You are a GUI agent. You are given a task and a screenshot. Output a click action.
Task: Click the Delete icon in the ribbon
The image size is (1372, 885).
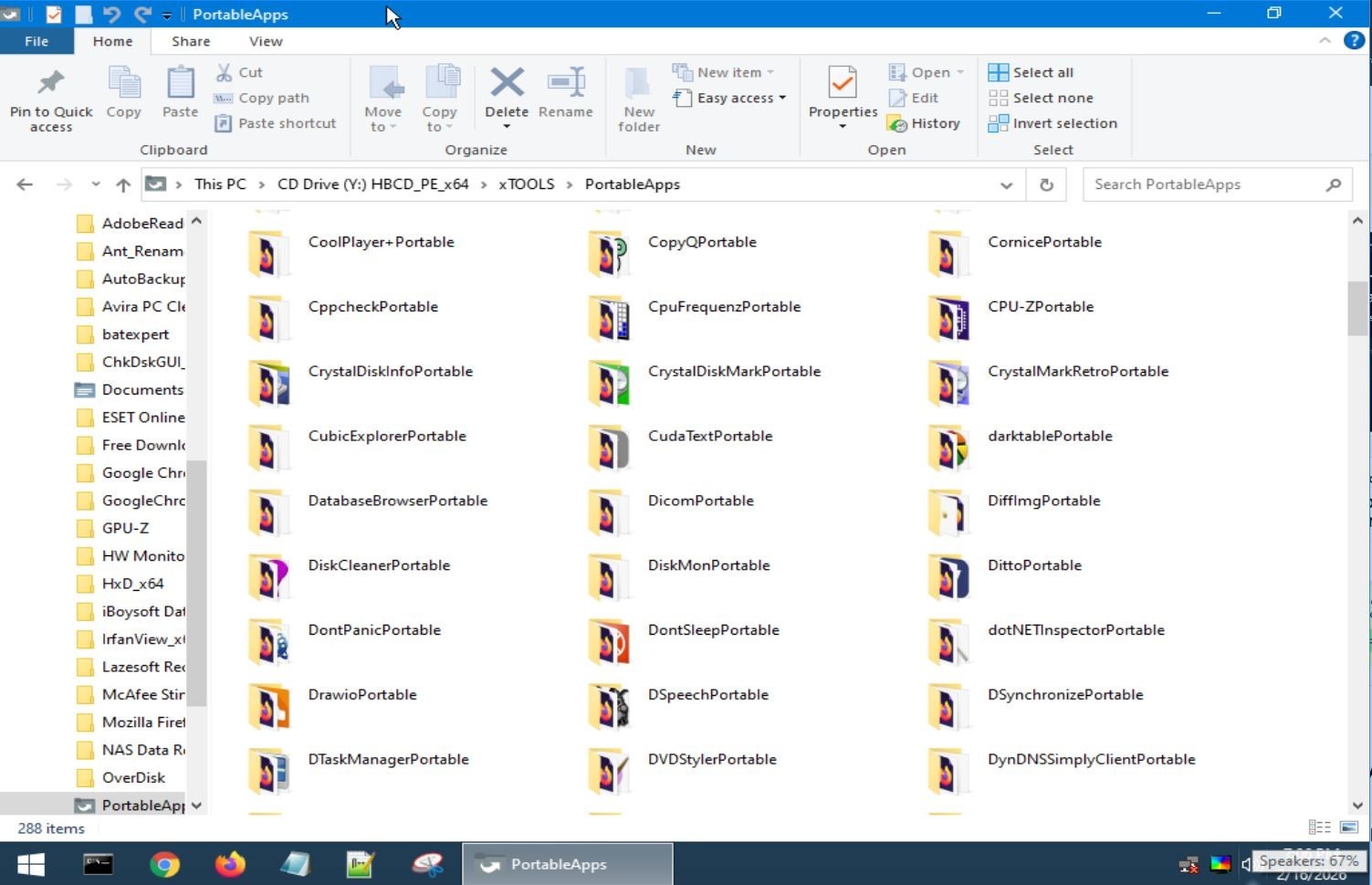click(x=507, y=83)
